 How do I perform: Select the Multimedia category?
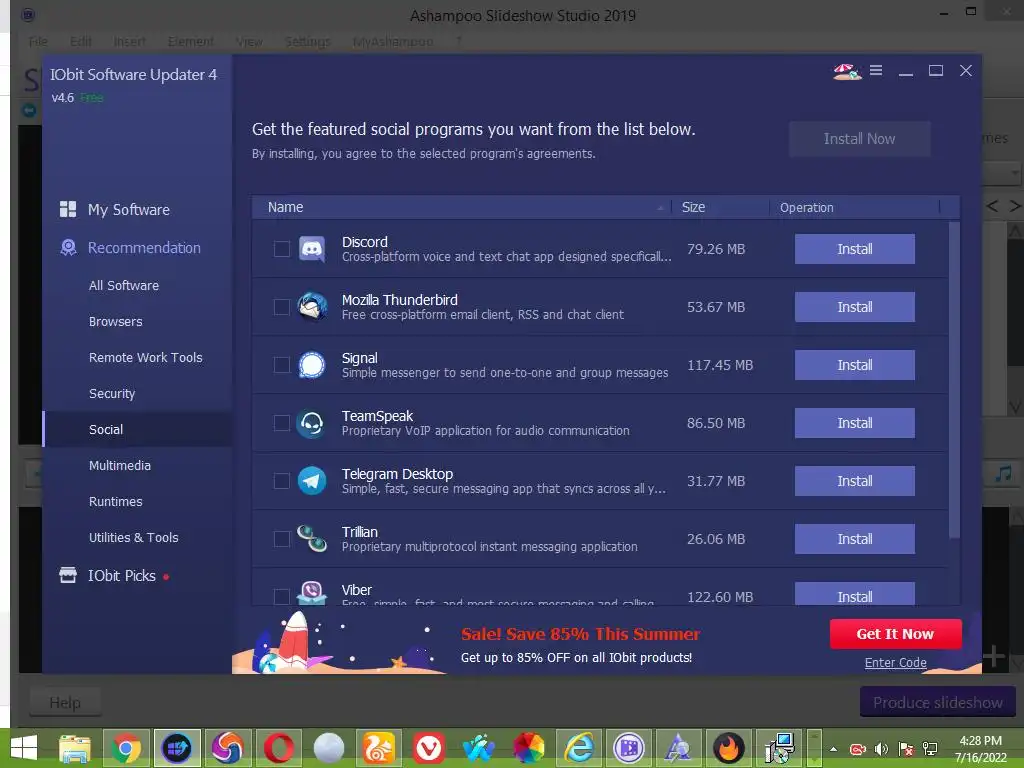point(120,465)
